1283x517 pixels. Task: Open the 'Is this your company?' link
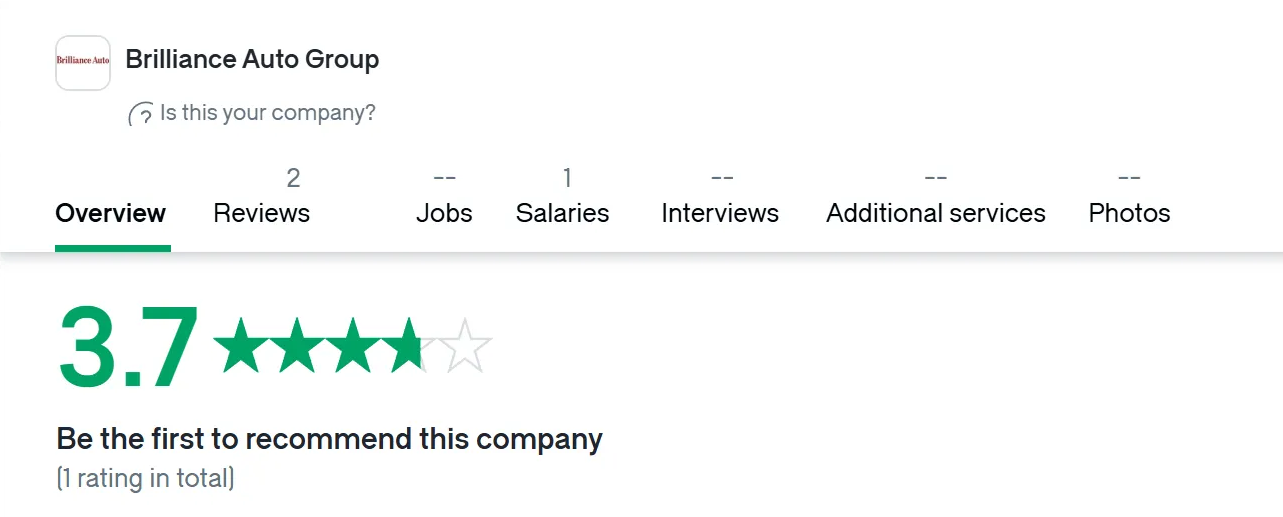point(268,113)
